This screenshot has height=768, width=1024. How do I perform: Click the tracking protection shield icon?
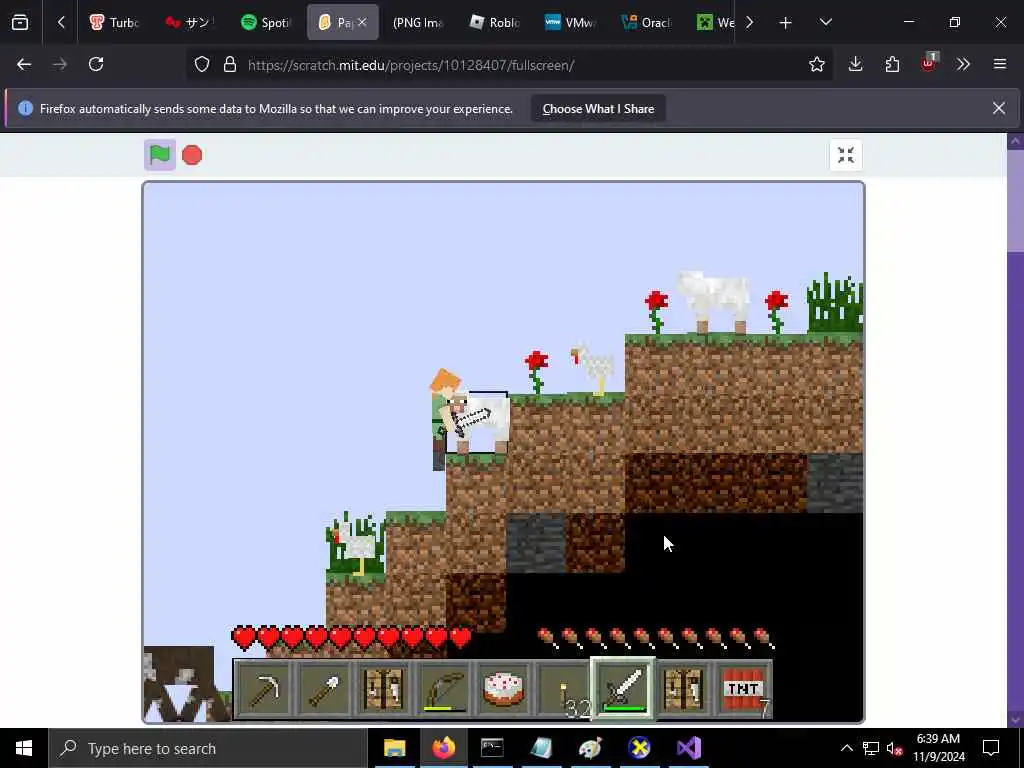pos(202,65)
